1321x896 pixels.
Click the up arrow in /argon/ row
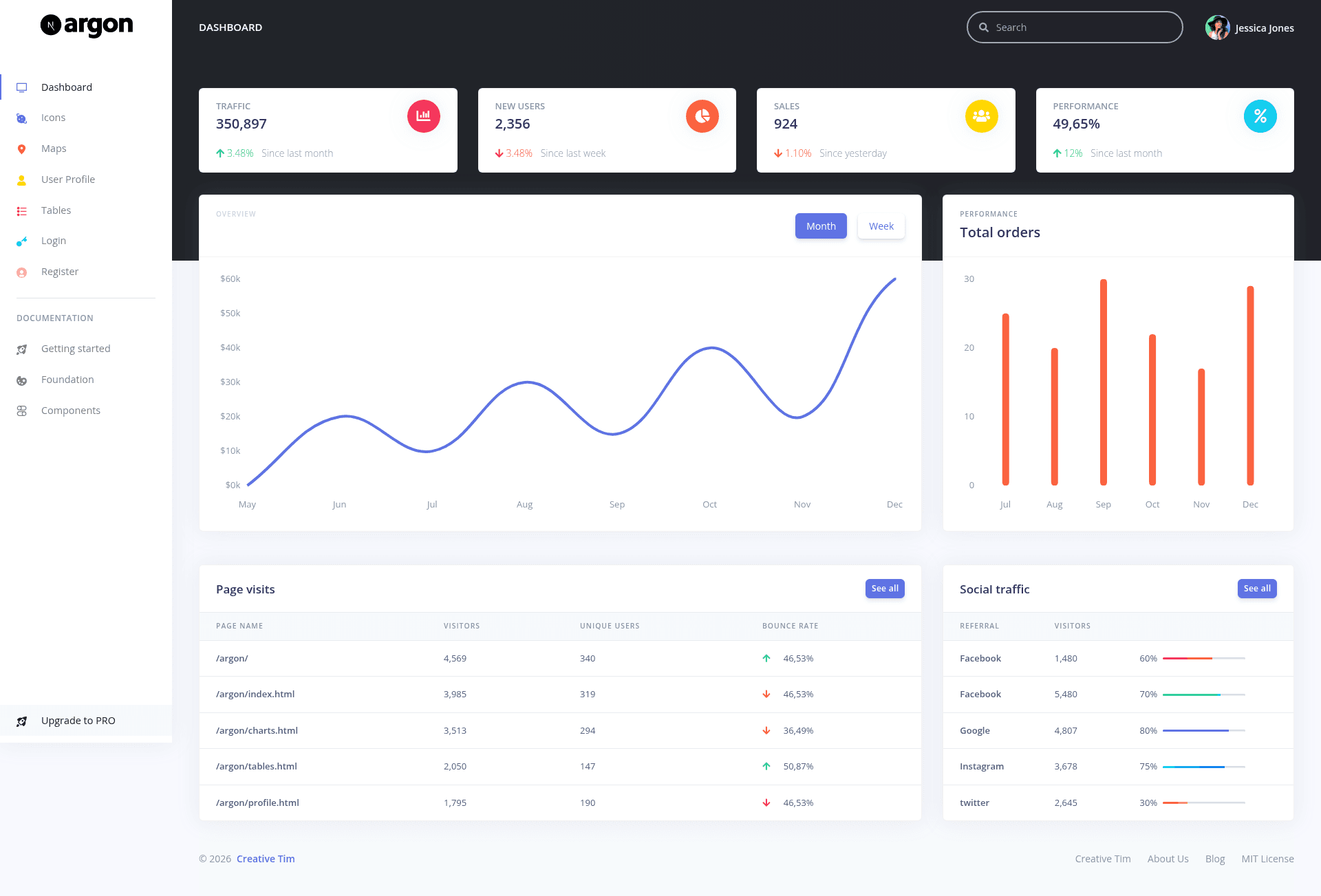coord(766,658)
